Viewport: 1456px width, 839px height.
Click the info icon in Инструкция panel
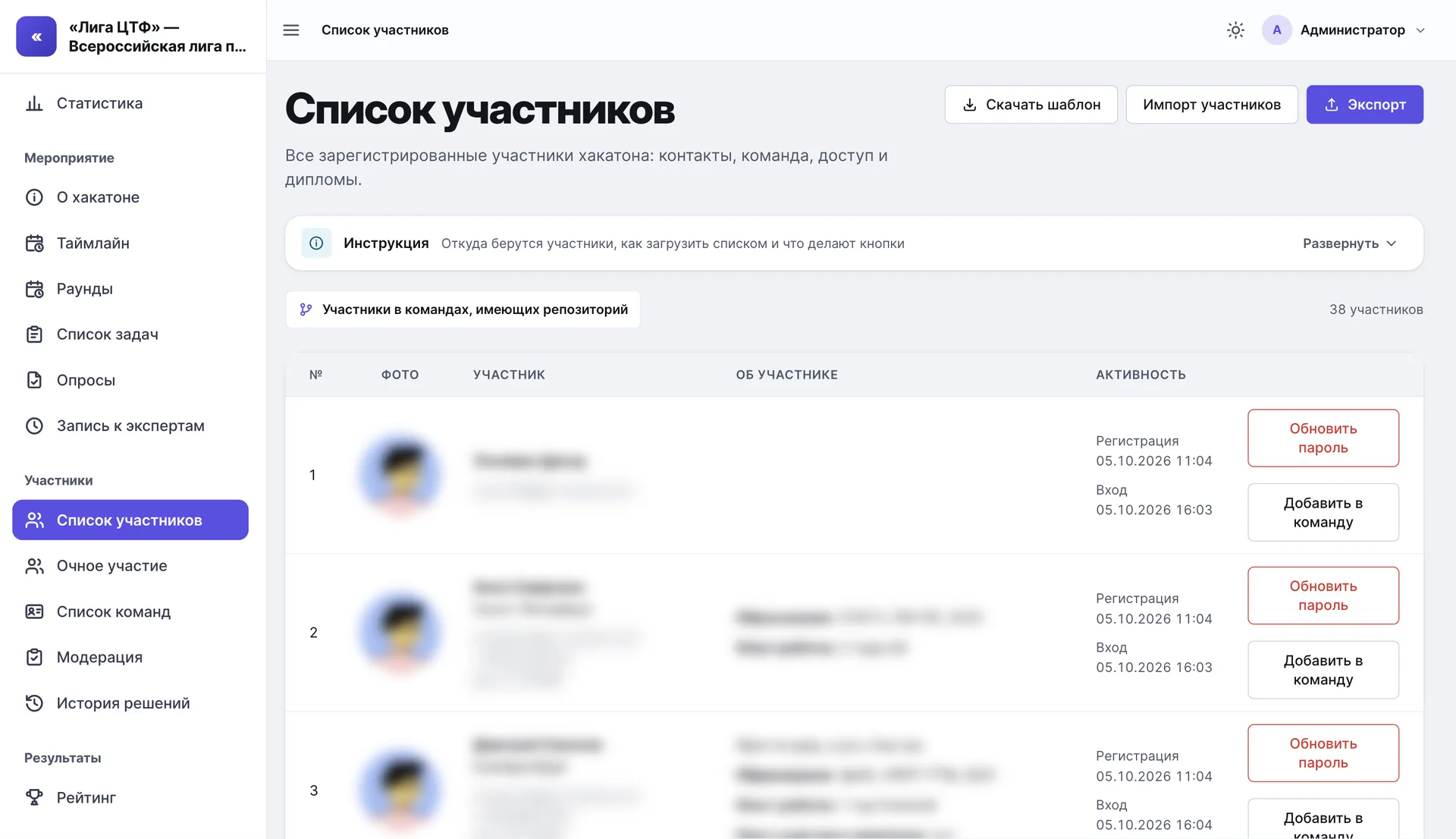pos(316,244)
